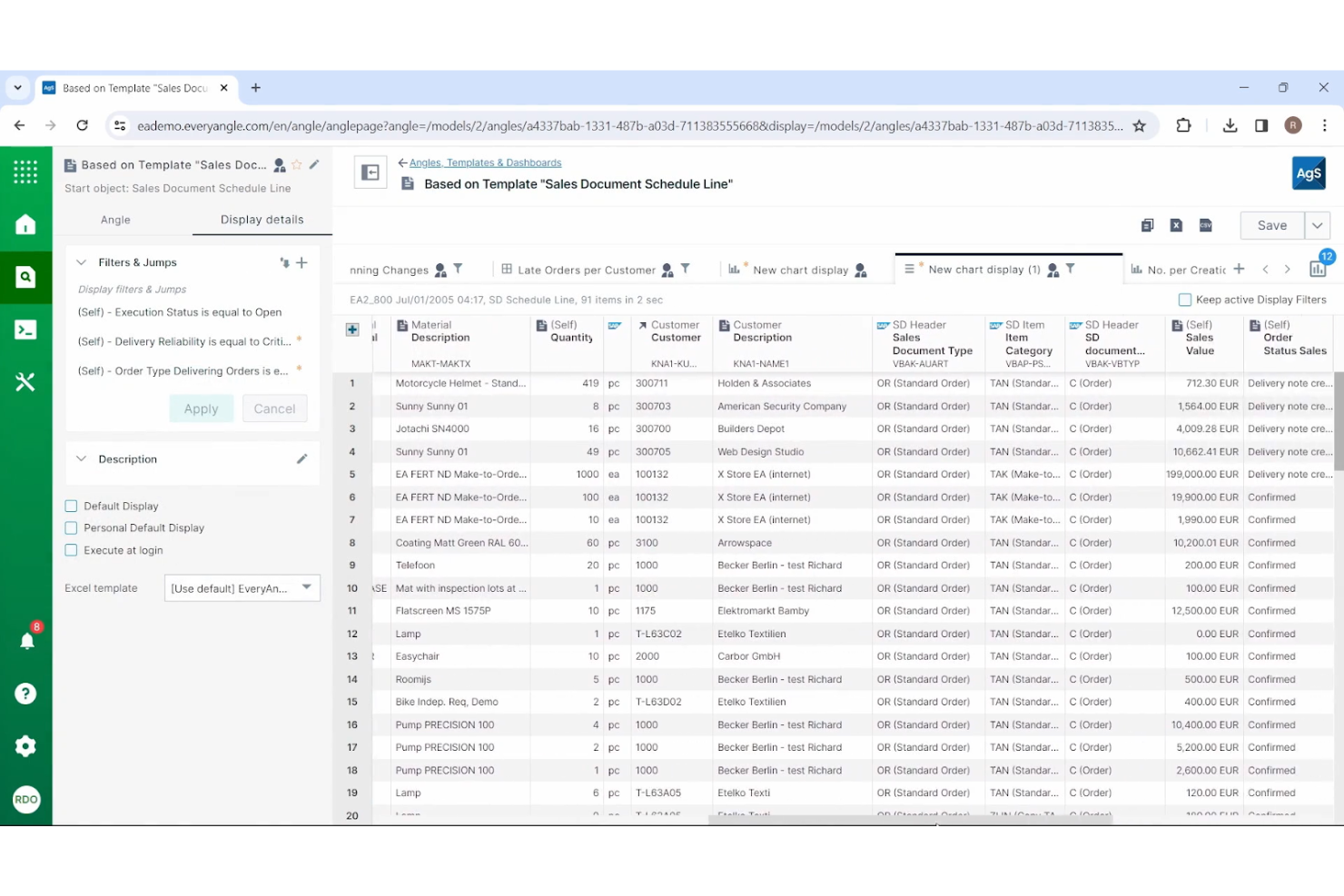Go to next display tabs arrow
The width and height of the screenshot is (1344, 896).
tap(1287, 270)
